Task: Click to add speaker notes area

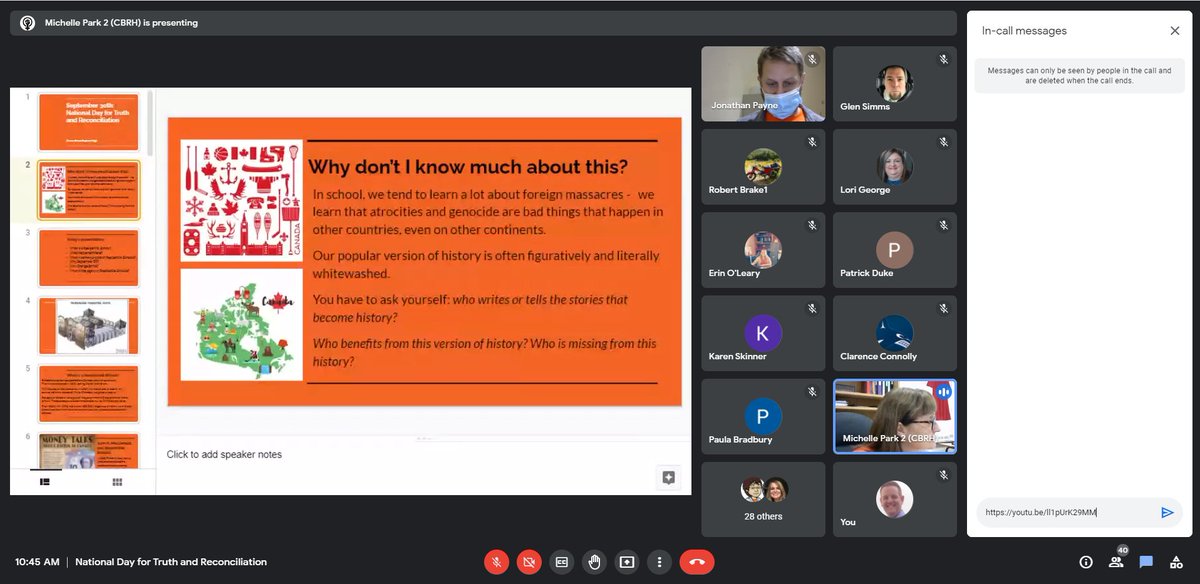Action: (224, 454)
